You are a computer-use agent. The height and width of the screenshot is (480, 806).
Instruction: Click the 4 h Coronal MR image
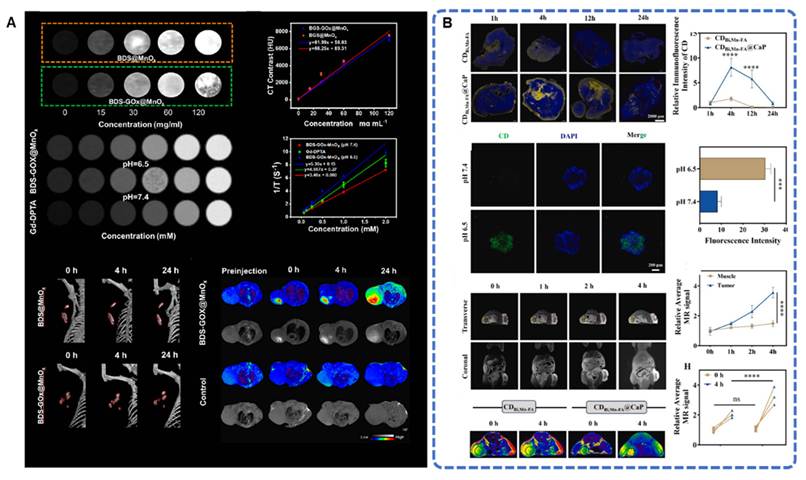(642, 365)
